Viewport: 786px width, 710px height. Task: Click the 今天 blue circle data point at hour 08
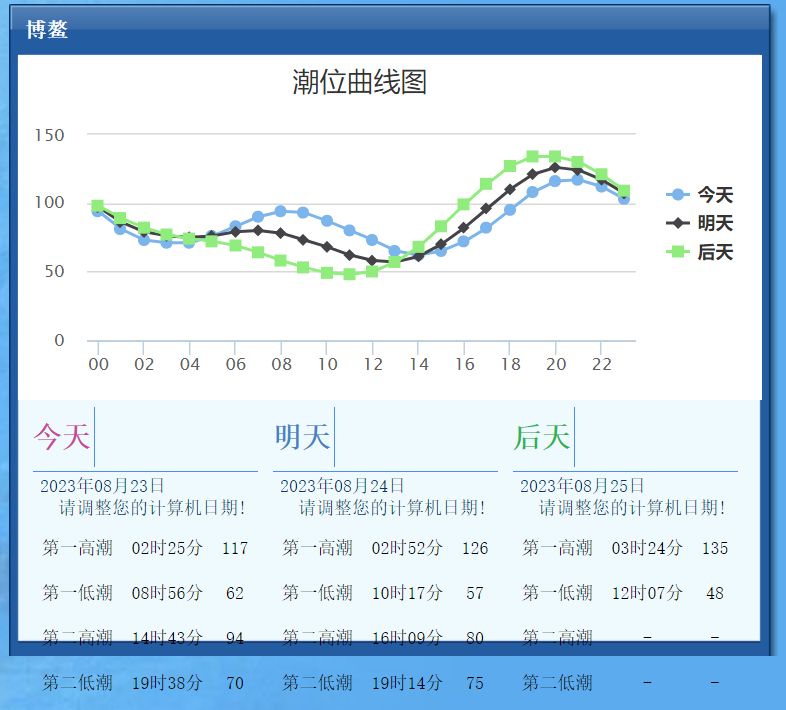pos(281,212)
